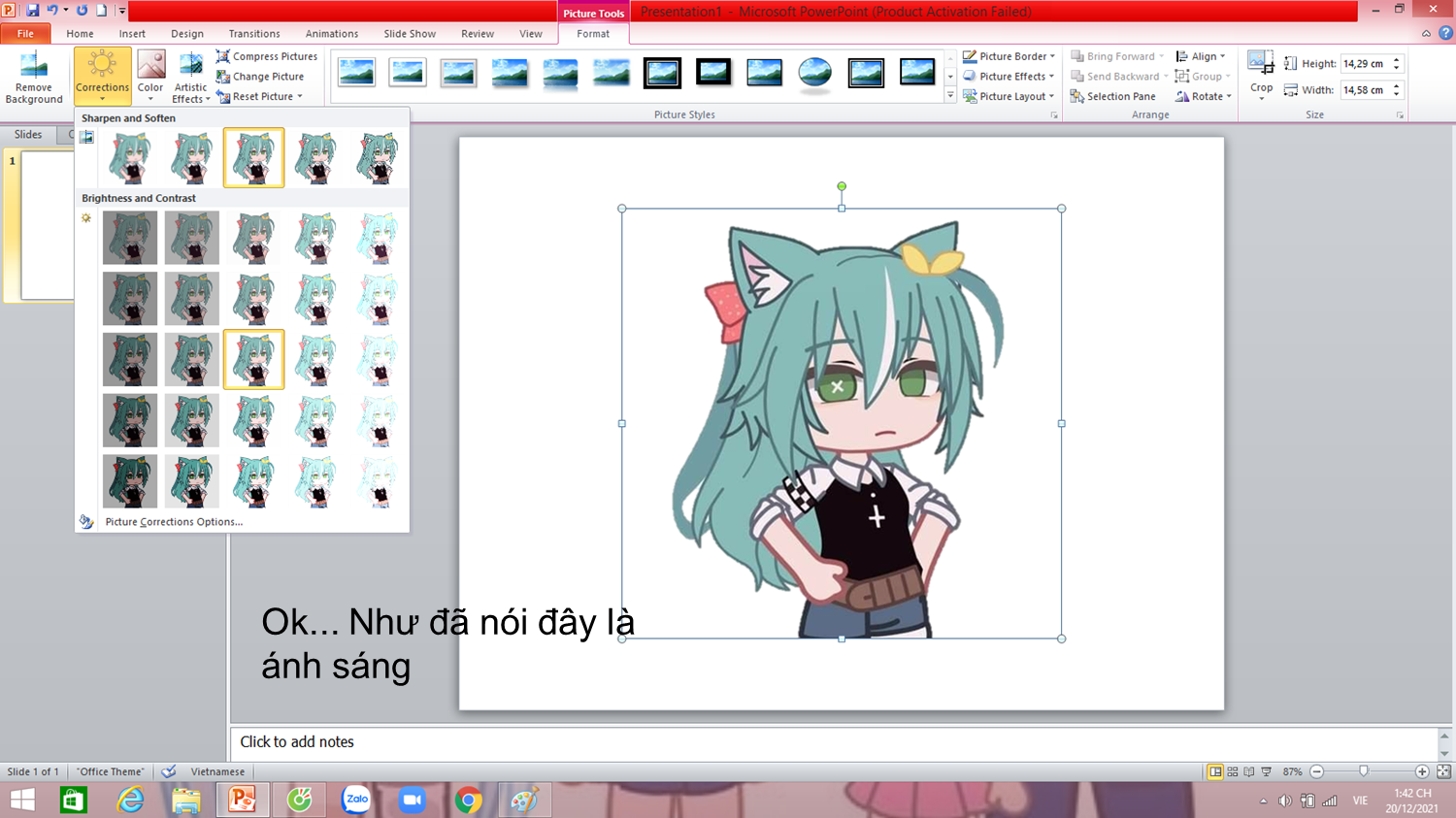Select the thick black frame picture style
The width and height of the screenshot is (1456, 818).
[x=712, y=73]
